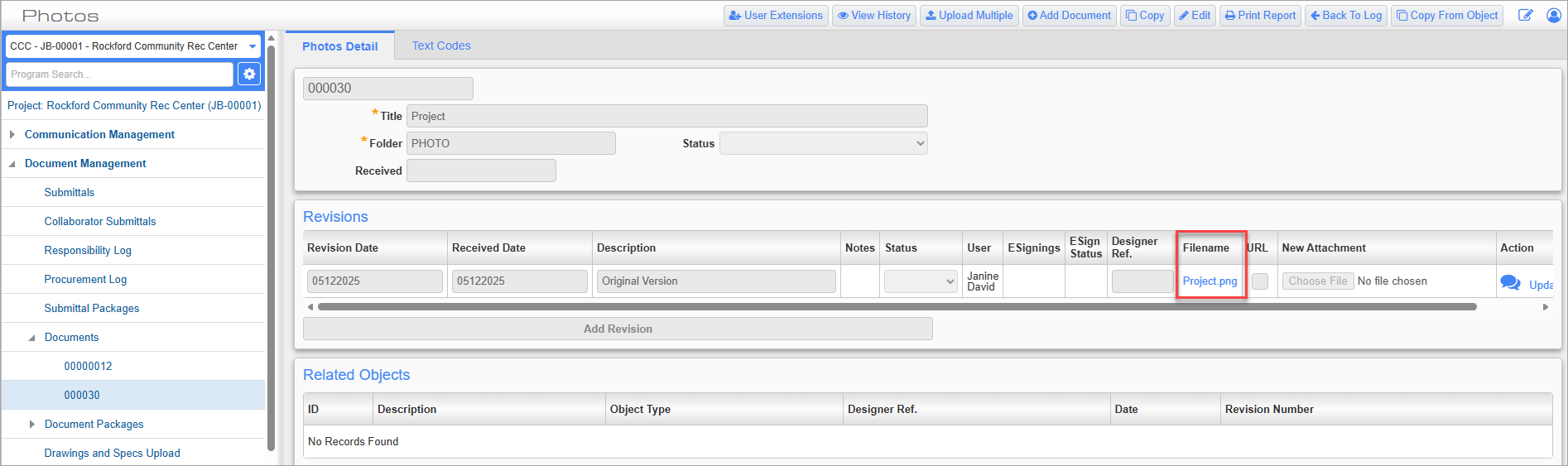This screenshot has width=1568, height=466.
Task: Expand the Document Packages tree node
Action: (32, 425)
